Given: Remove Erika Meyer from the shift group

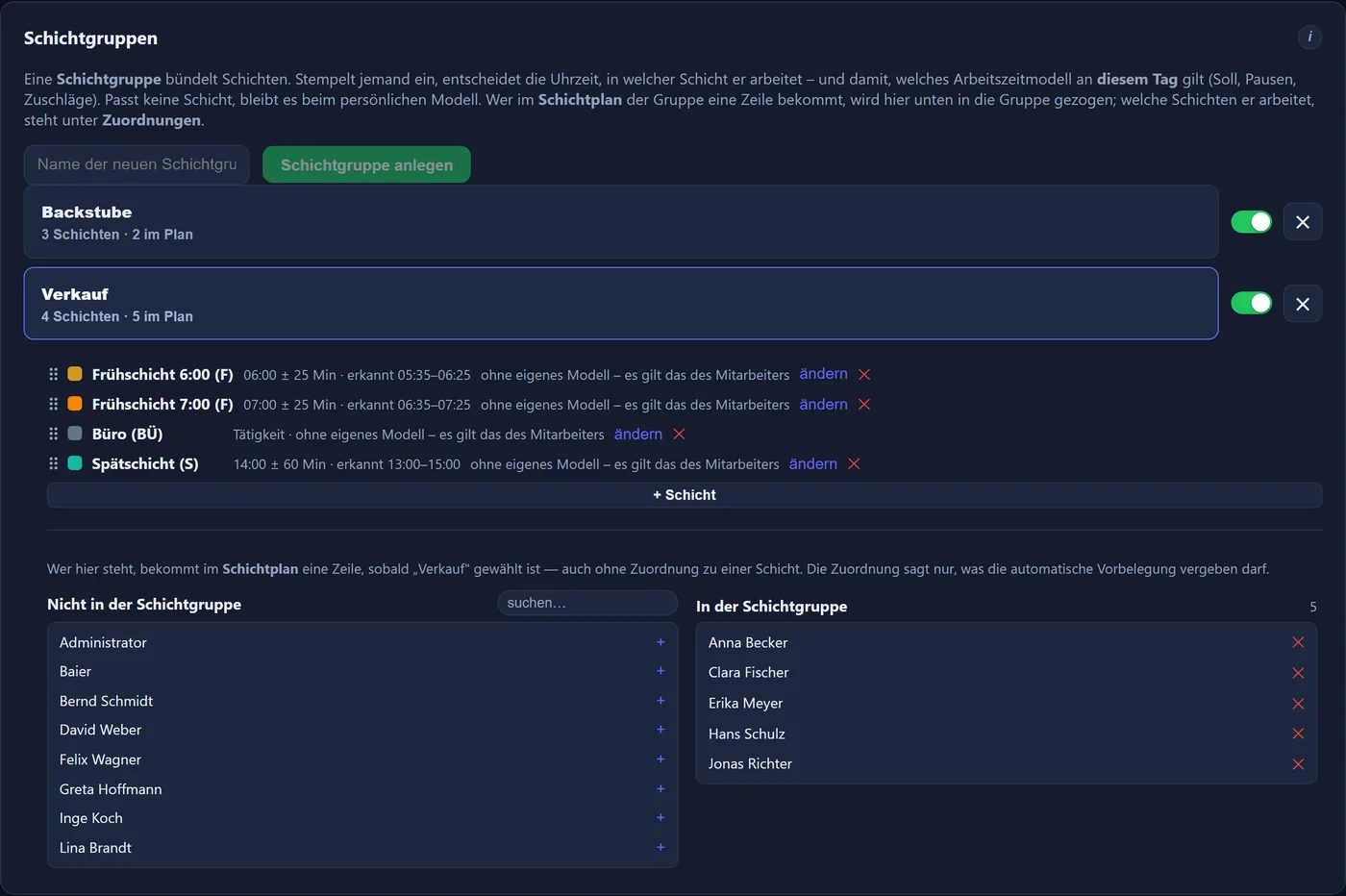Looking at the screenshot, I should [x=1298, y=704].
